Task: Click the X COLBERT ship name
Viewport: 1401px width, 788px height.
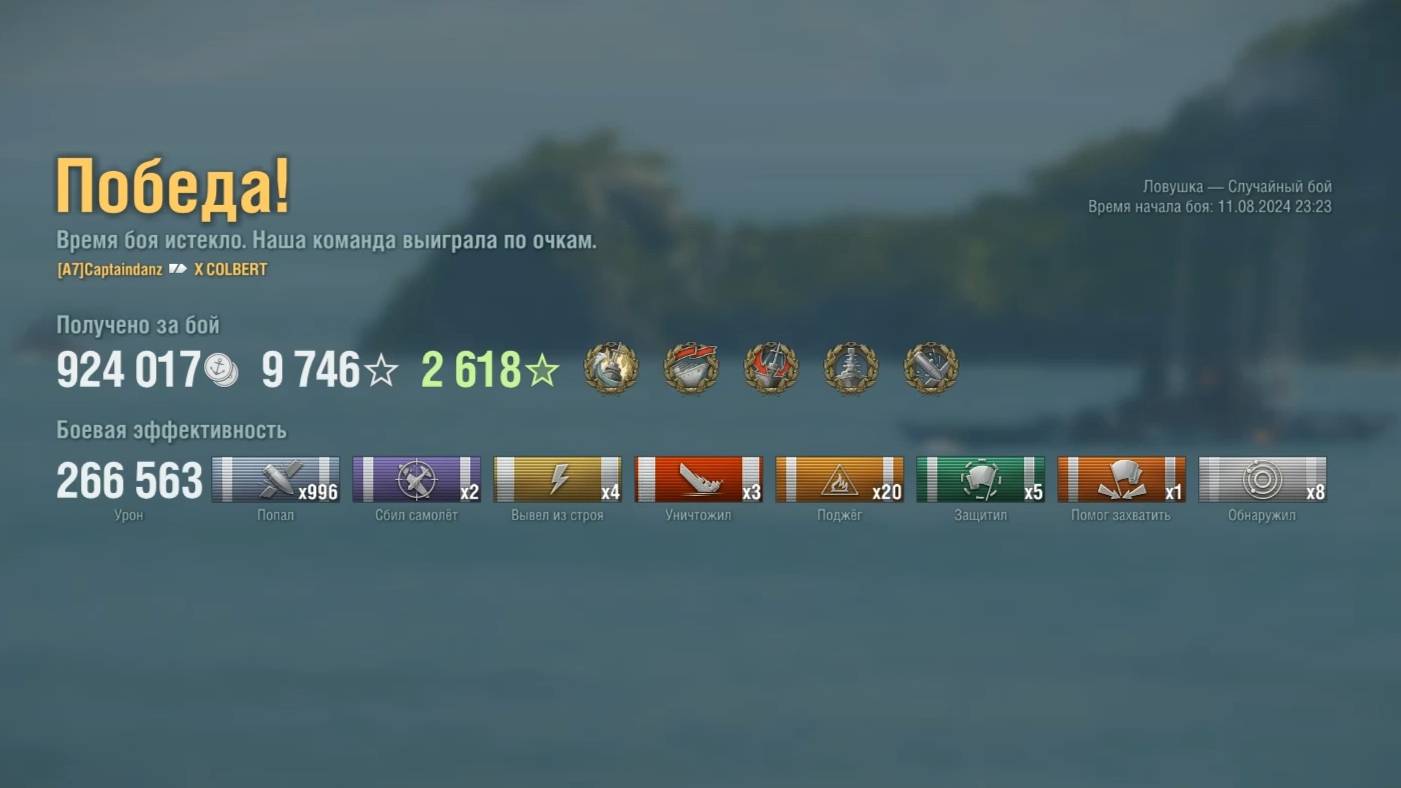Action: 231,270
